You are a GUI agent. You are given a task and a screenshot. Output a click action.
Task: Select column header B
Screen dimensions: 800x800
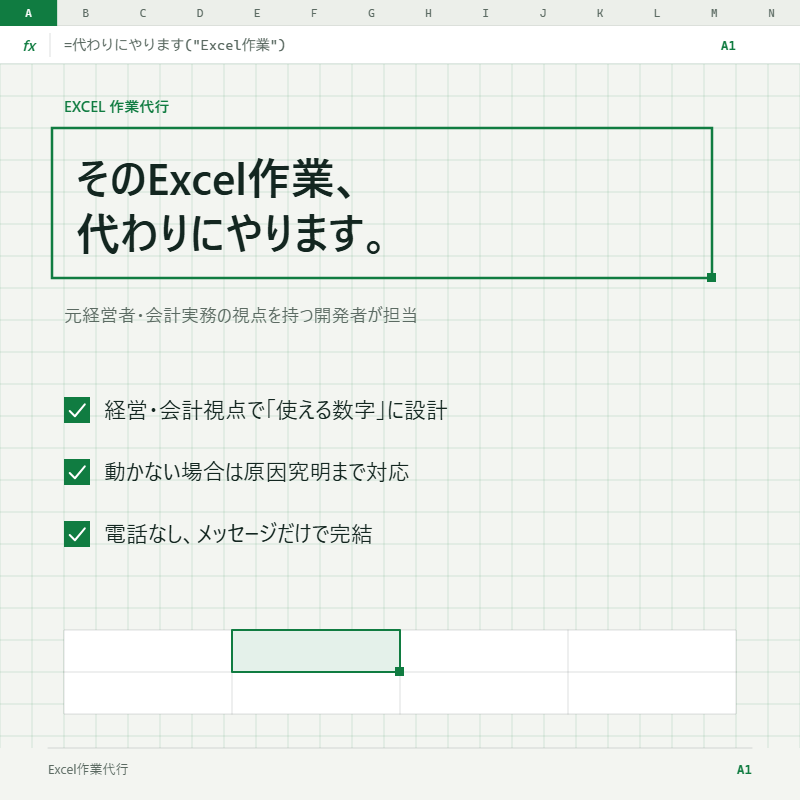pyautogui.click(x=86, y=13)
